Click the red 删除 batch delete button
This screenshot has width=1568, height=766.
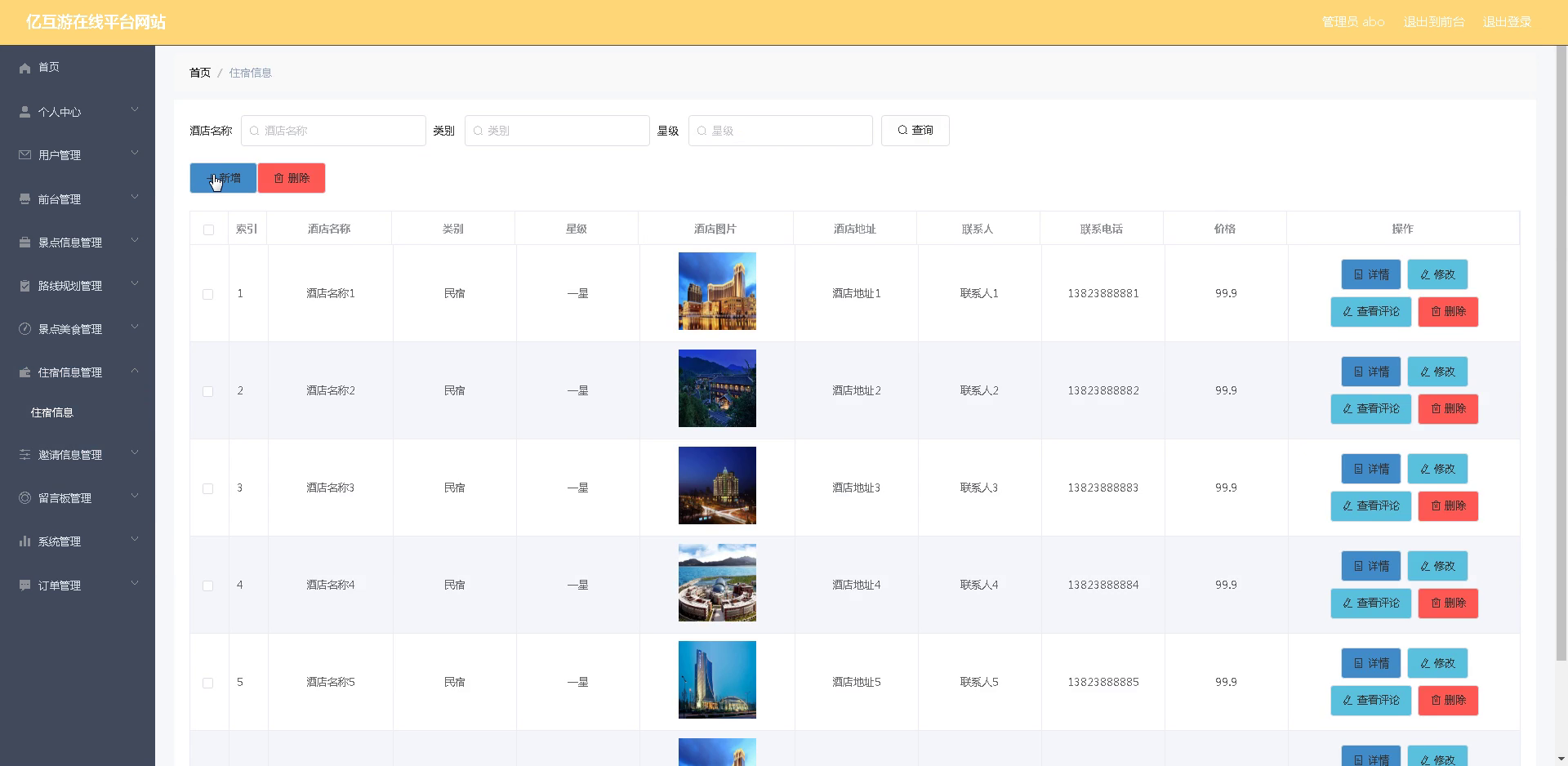click(x=292, y=178)
